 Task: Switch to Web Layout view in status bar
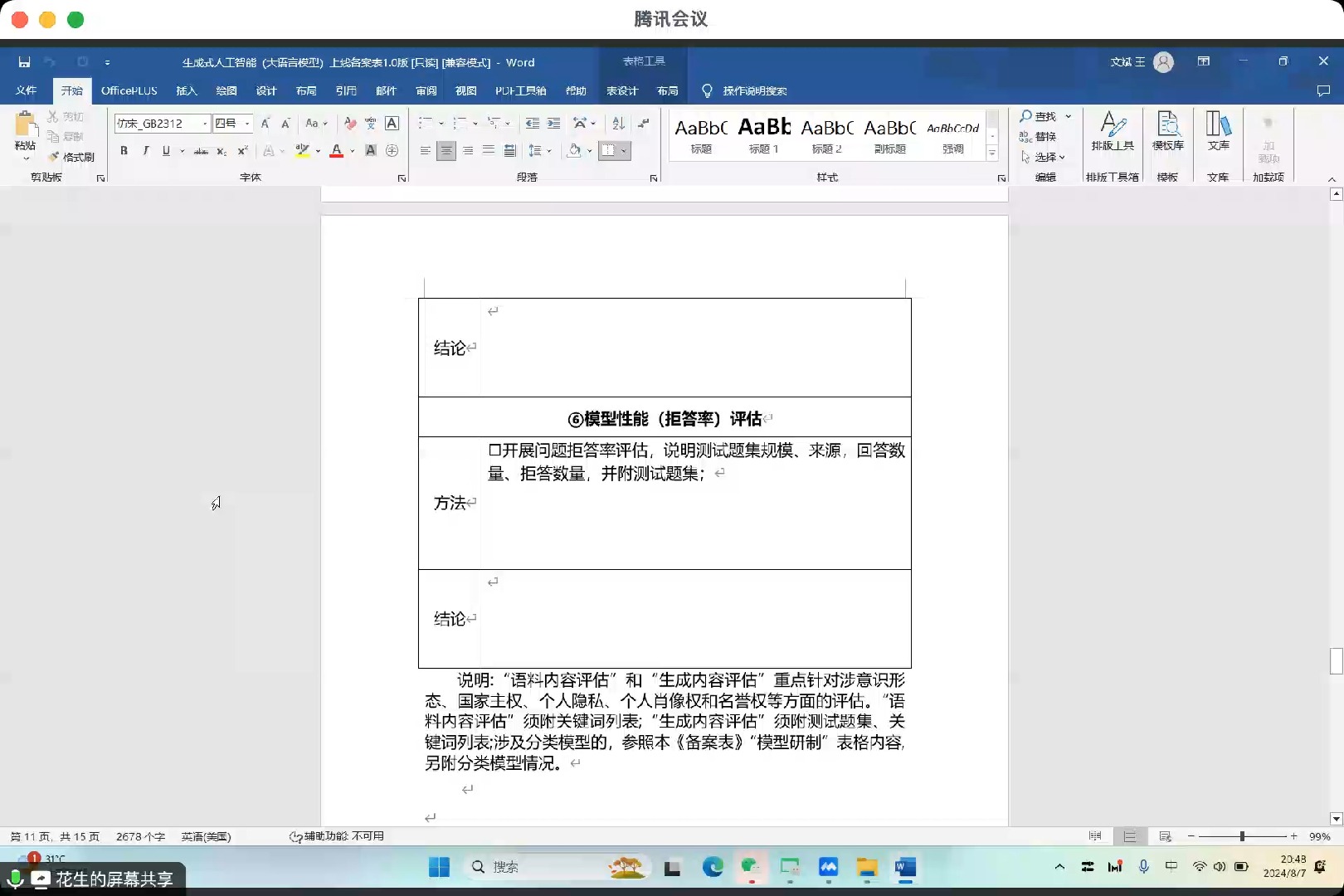pyautogui.click(x=1165, y=836)
